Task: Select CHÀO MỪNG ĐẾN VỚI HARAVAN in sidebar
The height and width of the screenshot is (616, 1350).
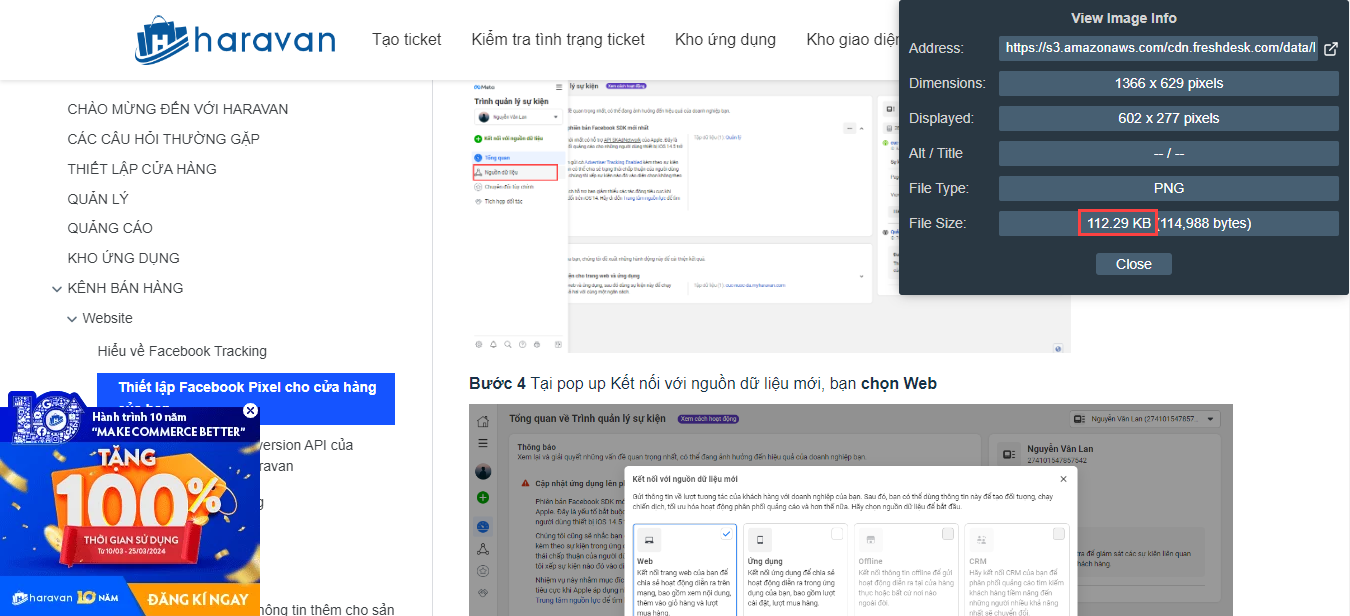Action: click(178, 109)
